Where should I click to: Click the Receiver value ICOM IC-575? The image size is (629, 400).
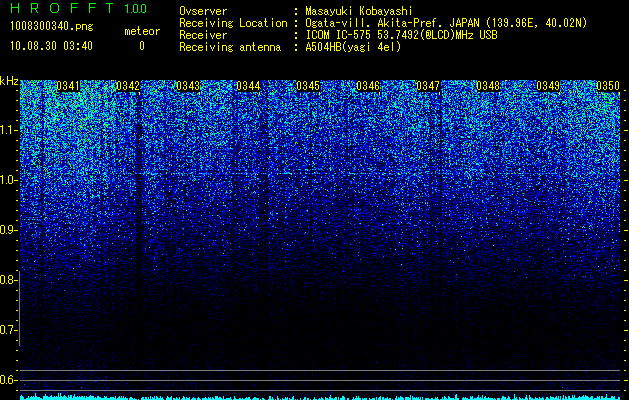339,35
